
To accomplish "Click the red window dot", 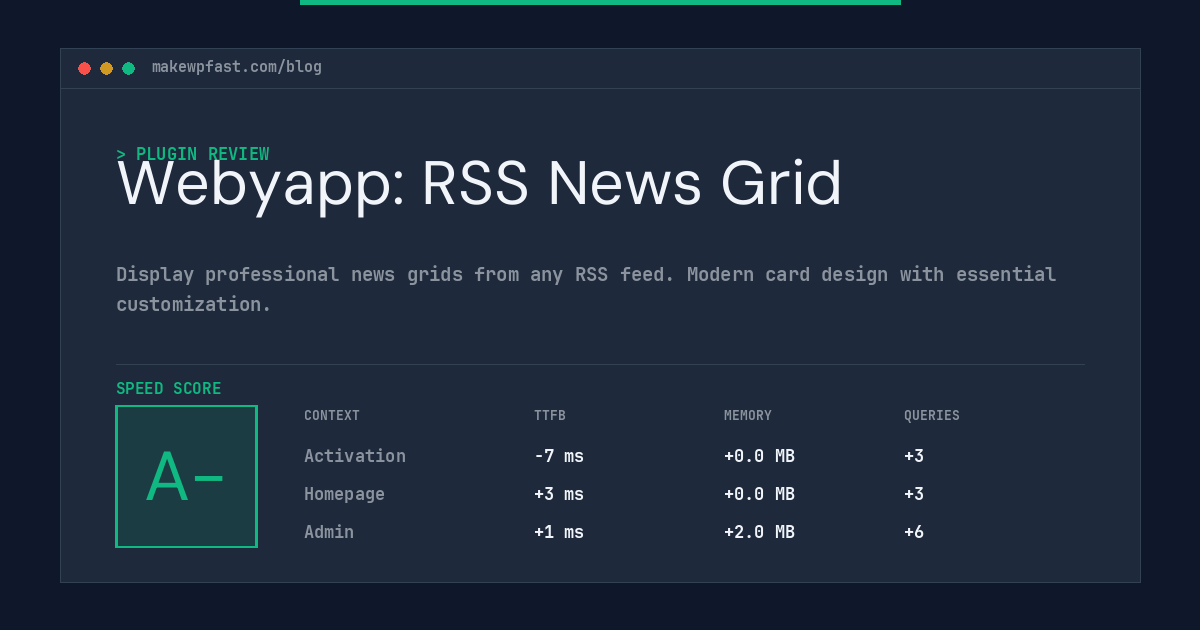I will (84, 68).
